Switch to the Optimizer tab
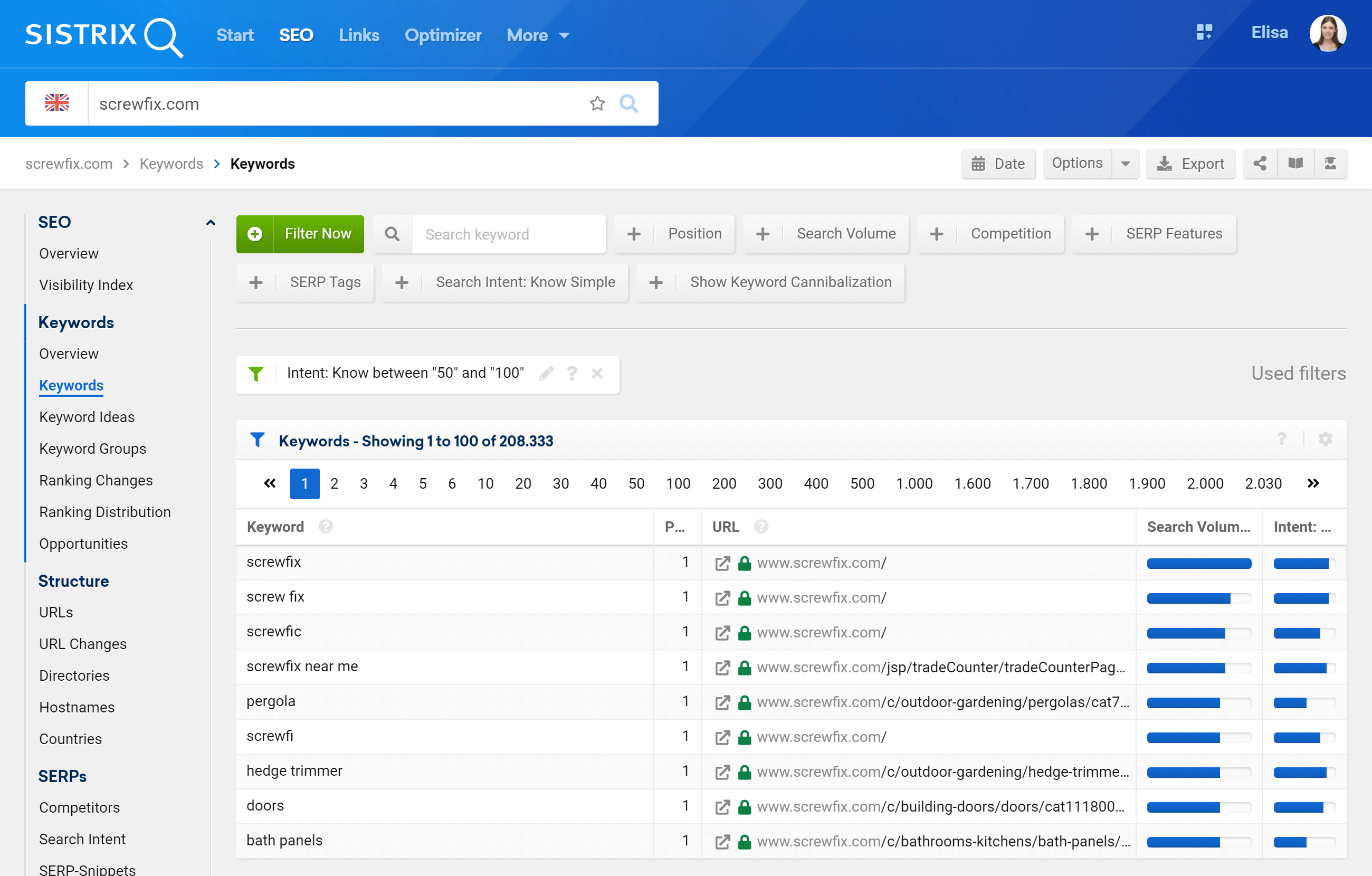Viewport: 1372px width, 876px height. pyautogui.click(x=443, y=35)
